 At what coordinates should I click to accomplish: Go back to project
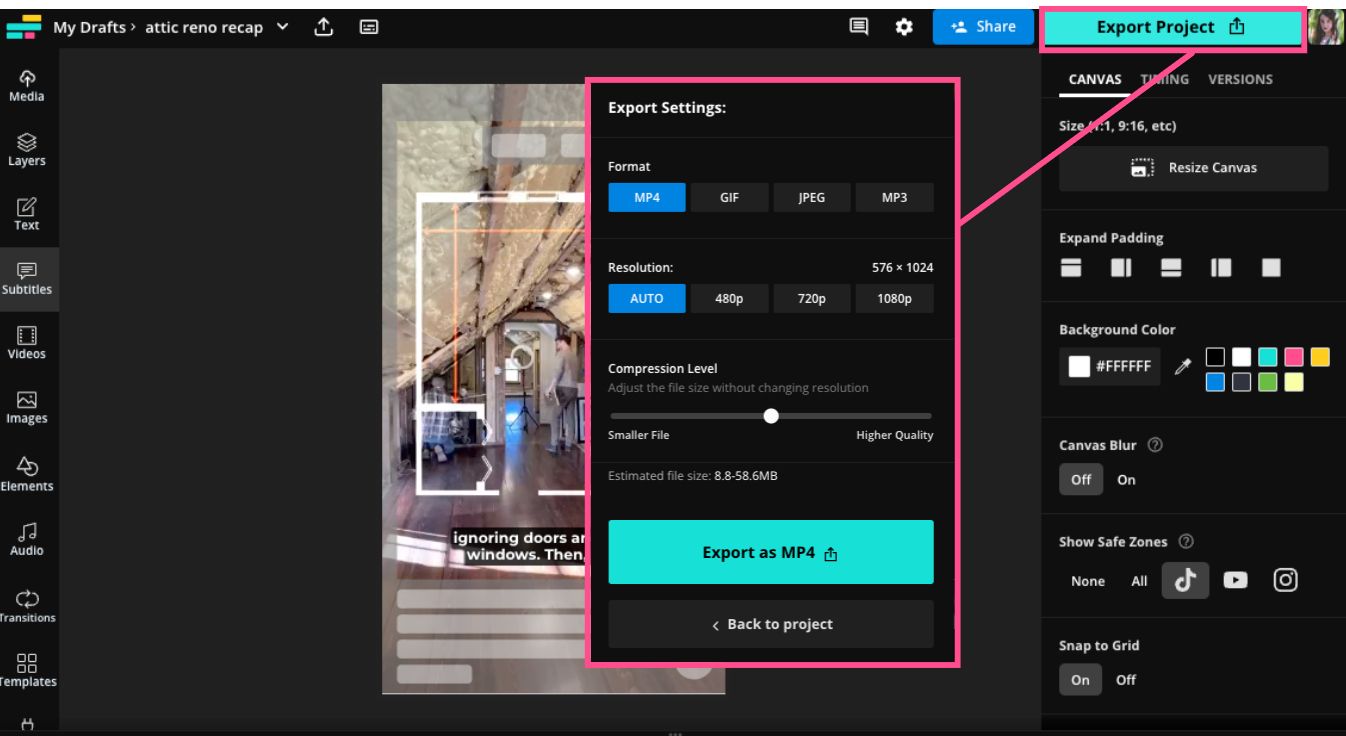pos(771,624)
